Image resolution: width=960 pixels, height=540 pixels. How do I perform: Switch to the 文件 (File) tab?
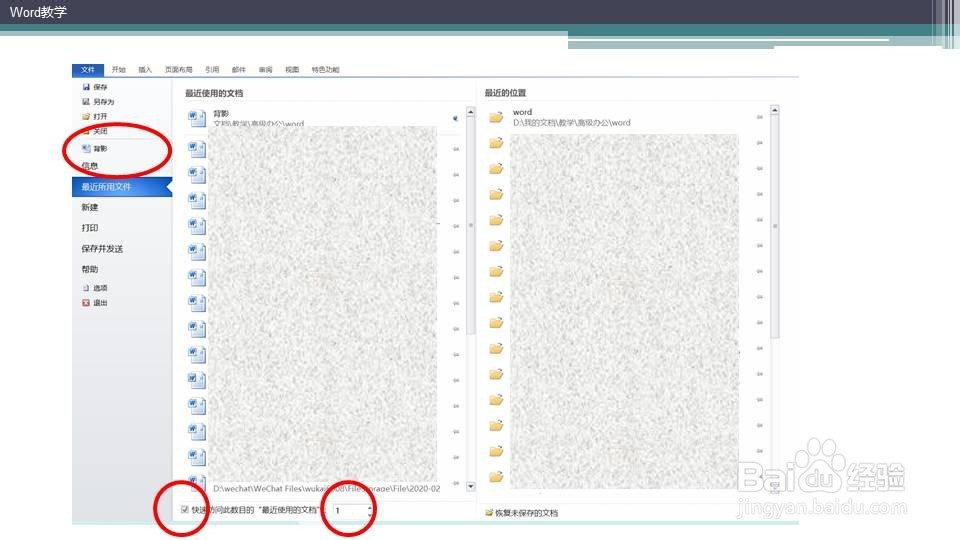pos(88,70)
